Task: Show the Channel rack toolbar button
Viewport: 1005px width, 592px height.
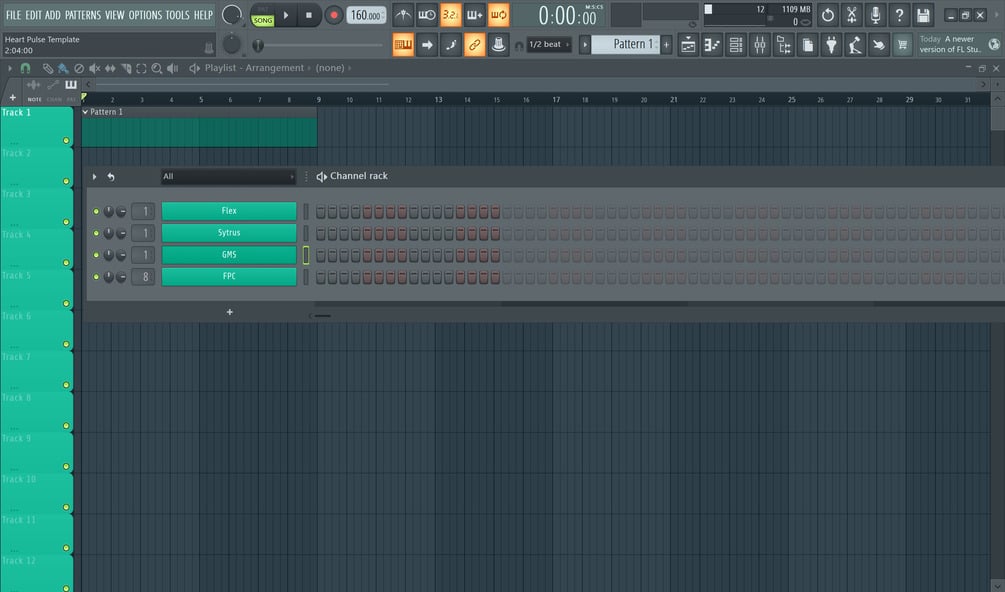Action: pos(736,45)
